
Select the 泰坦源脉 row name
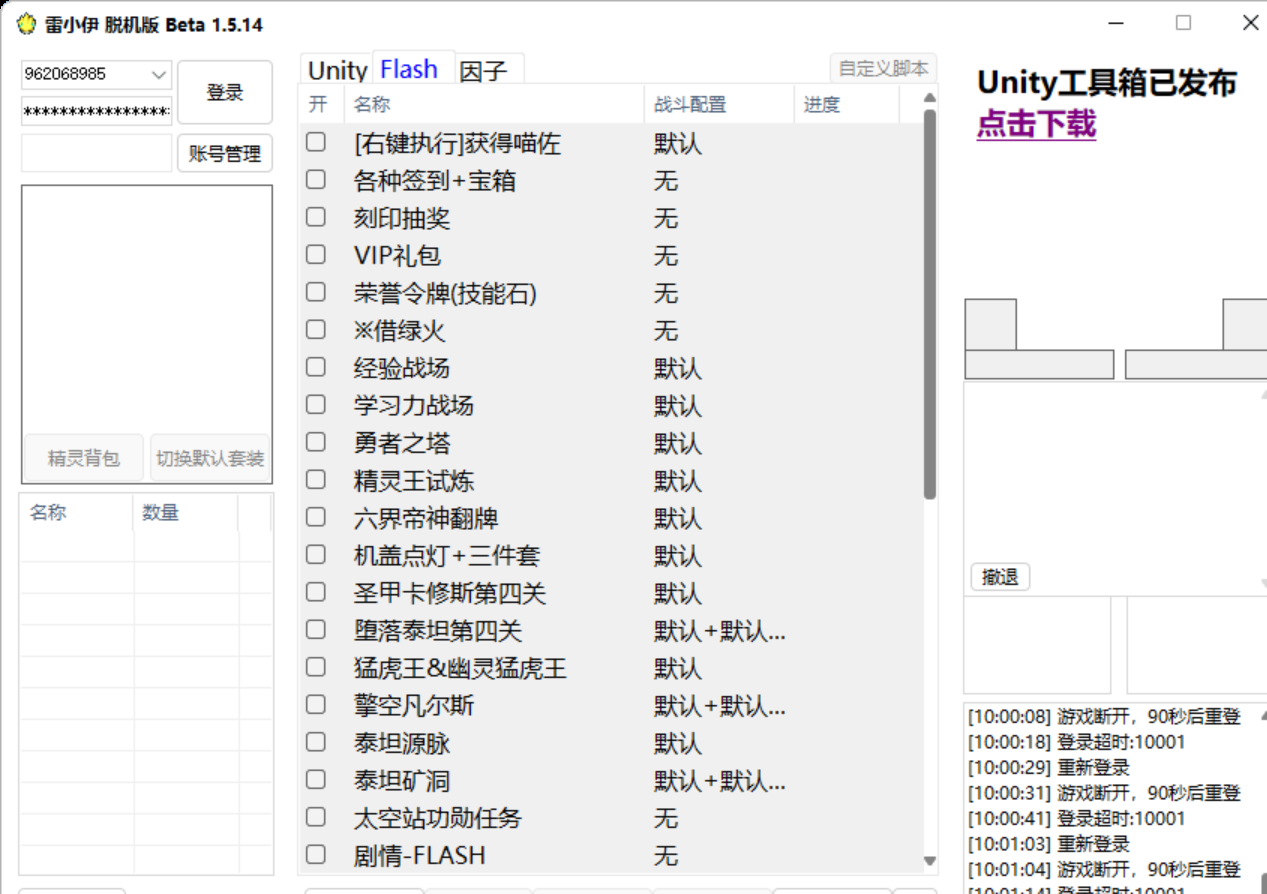click(402, 744)
